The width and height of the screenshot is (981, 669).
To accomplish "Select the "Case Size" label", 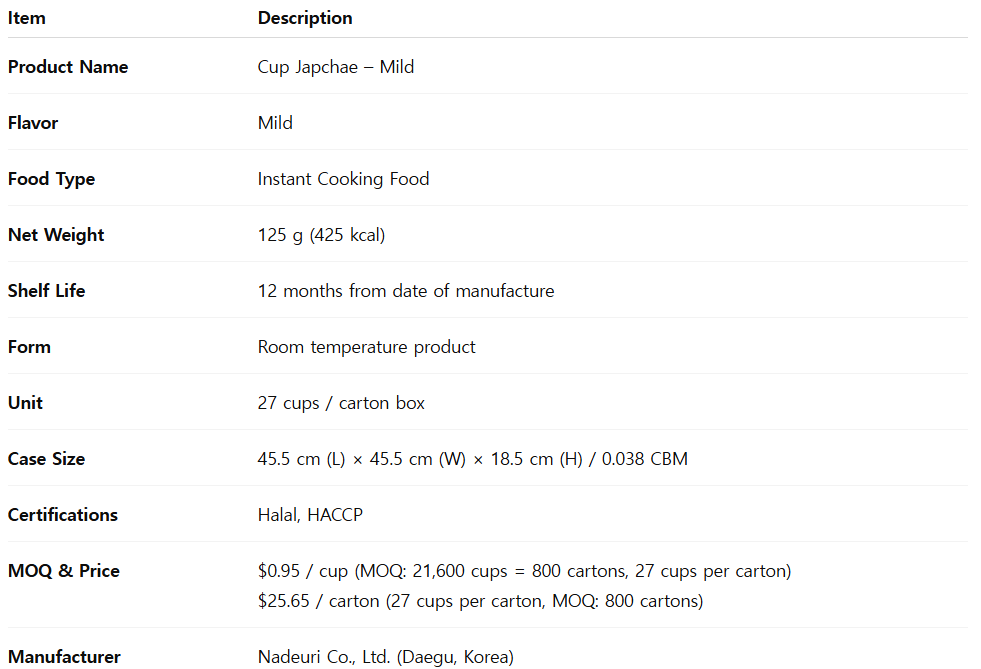I will tap(46, 459).
